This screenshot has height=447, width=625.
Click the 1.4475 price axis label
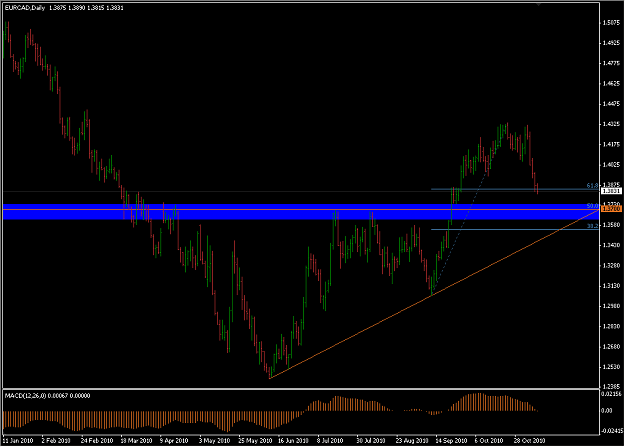point(611,104)
